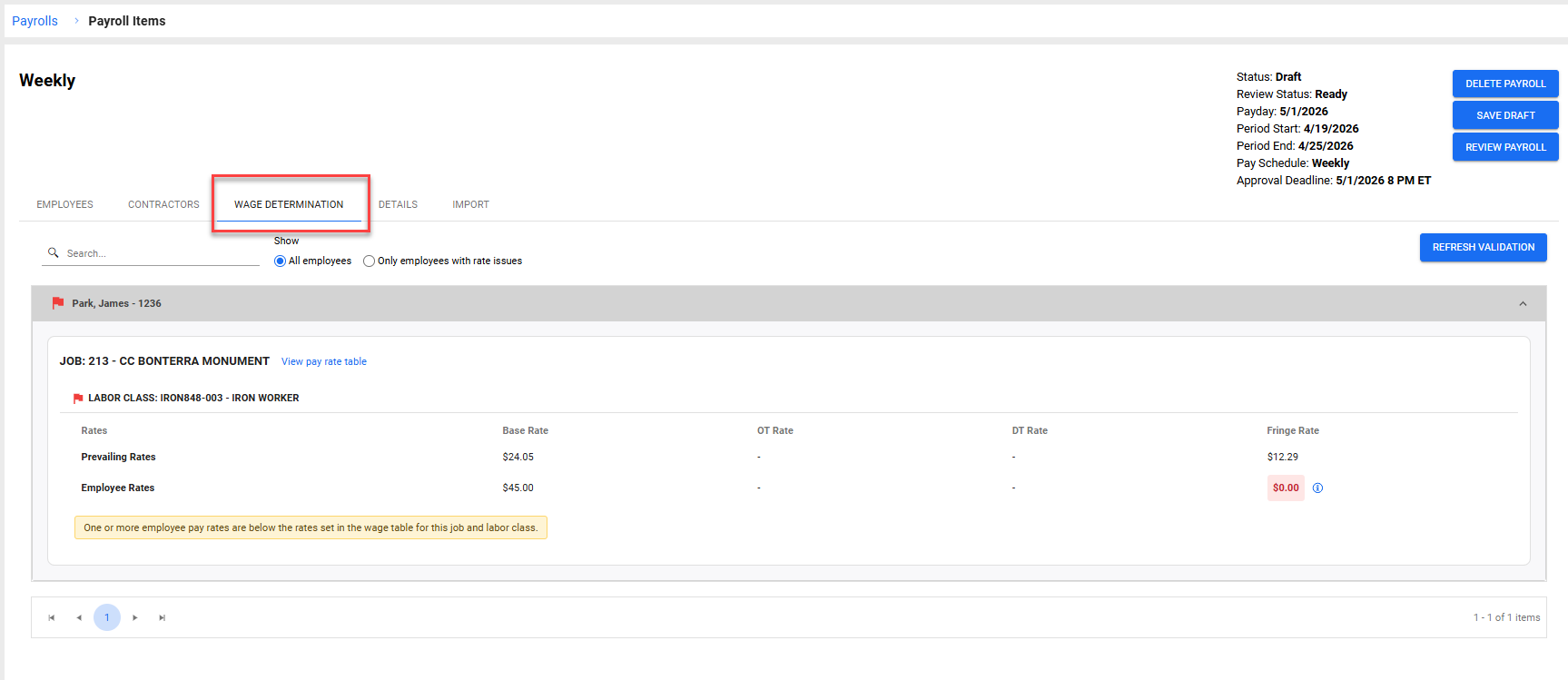This screenshot has width=1568, height=680.
Task: Click in the Search input field
Action: tap(162, 253)
